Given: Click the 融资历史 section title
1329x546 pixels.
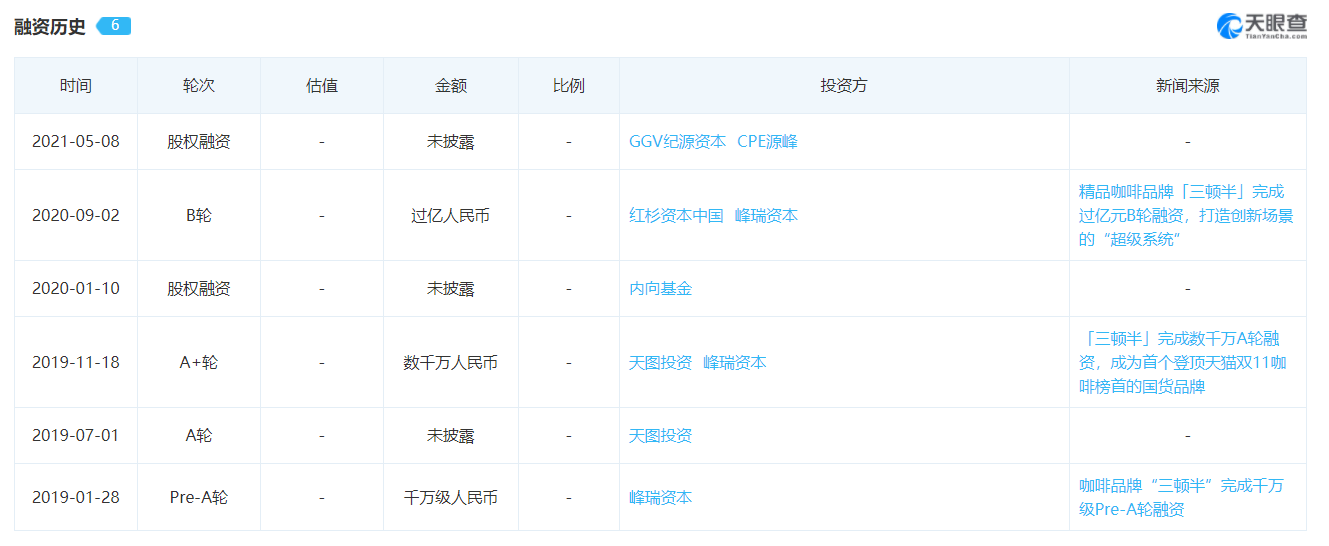Looking at the screenshot, I should coord(50,27).
